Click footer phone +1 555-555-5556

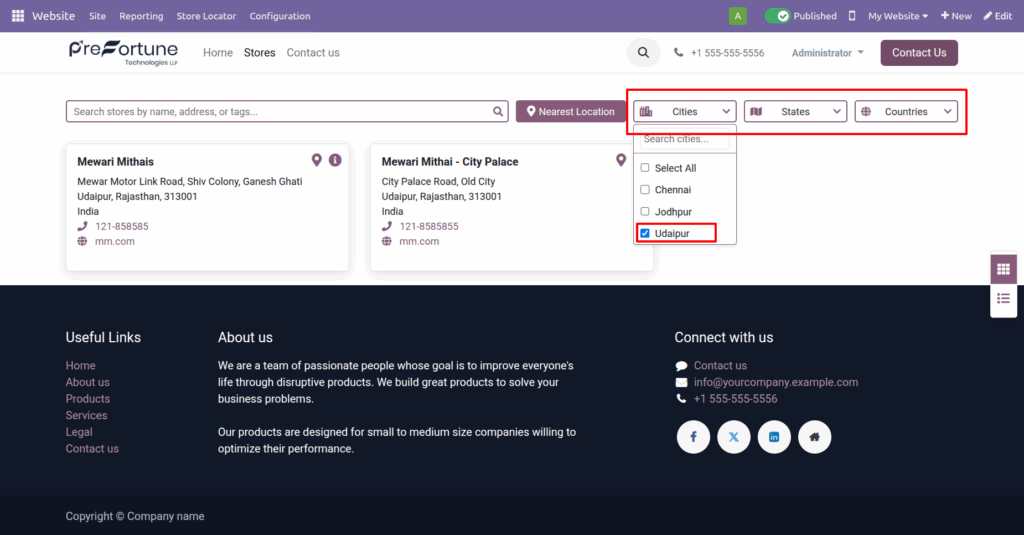click(735, 398)
